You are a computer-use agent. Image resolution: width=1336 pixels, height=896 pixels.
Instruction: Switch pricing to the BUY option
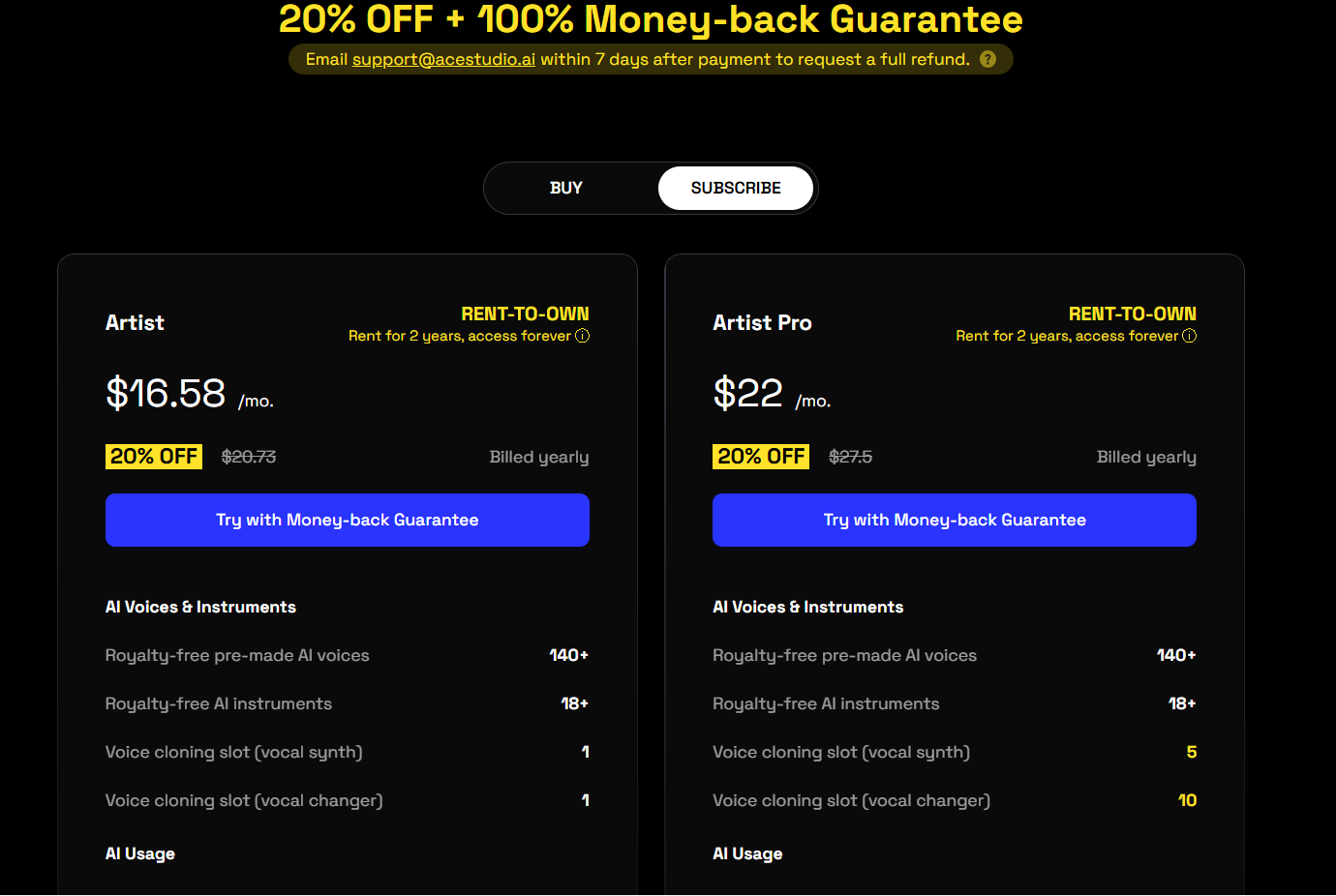click(566, 188)
